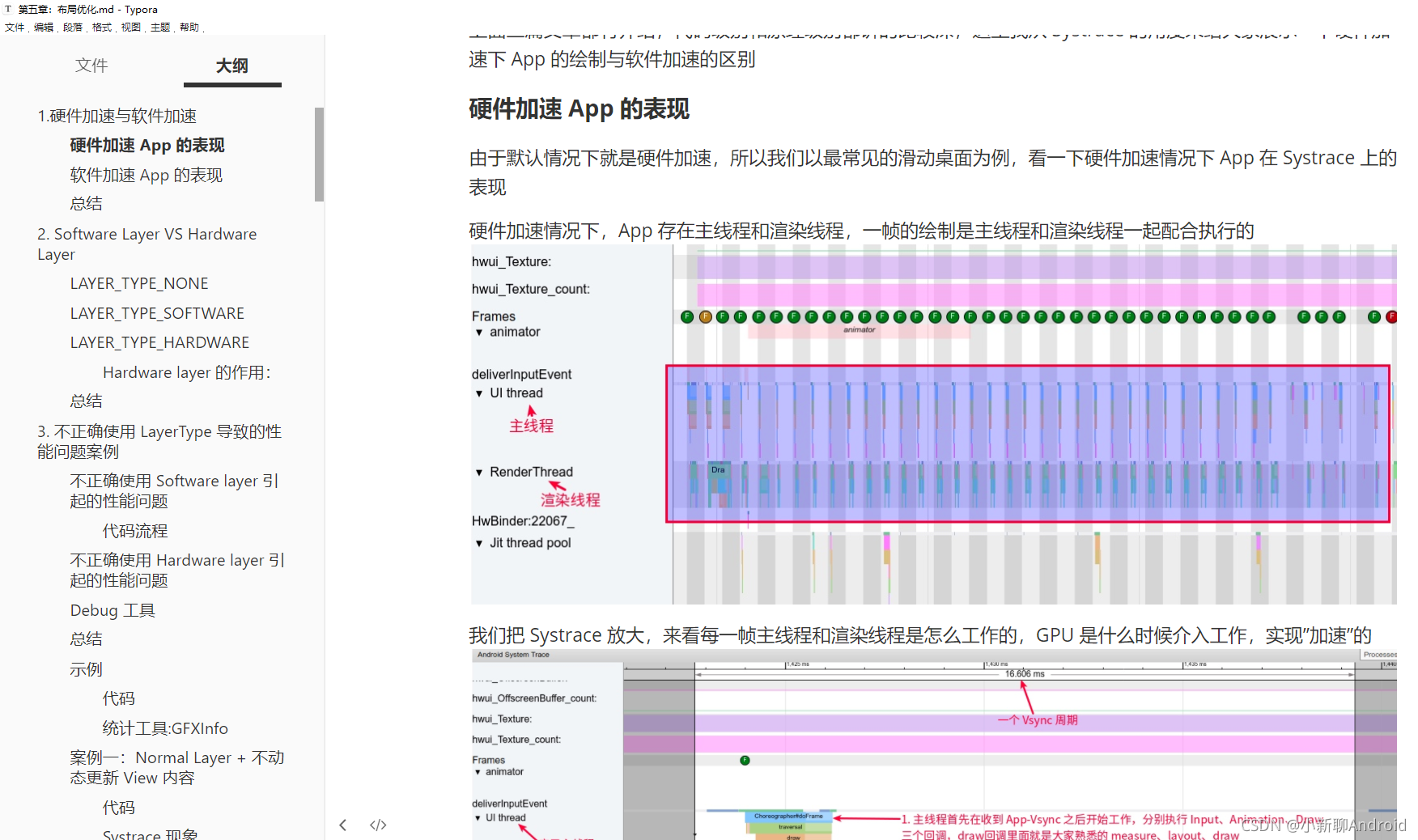Select LAYER_TYPE_NONE in outline

pos(139,283)
